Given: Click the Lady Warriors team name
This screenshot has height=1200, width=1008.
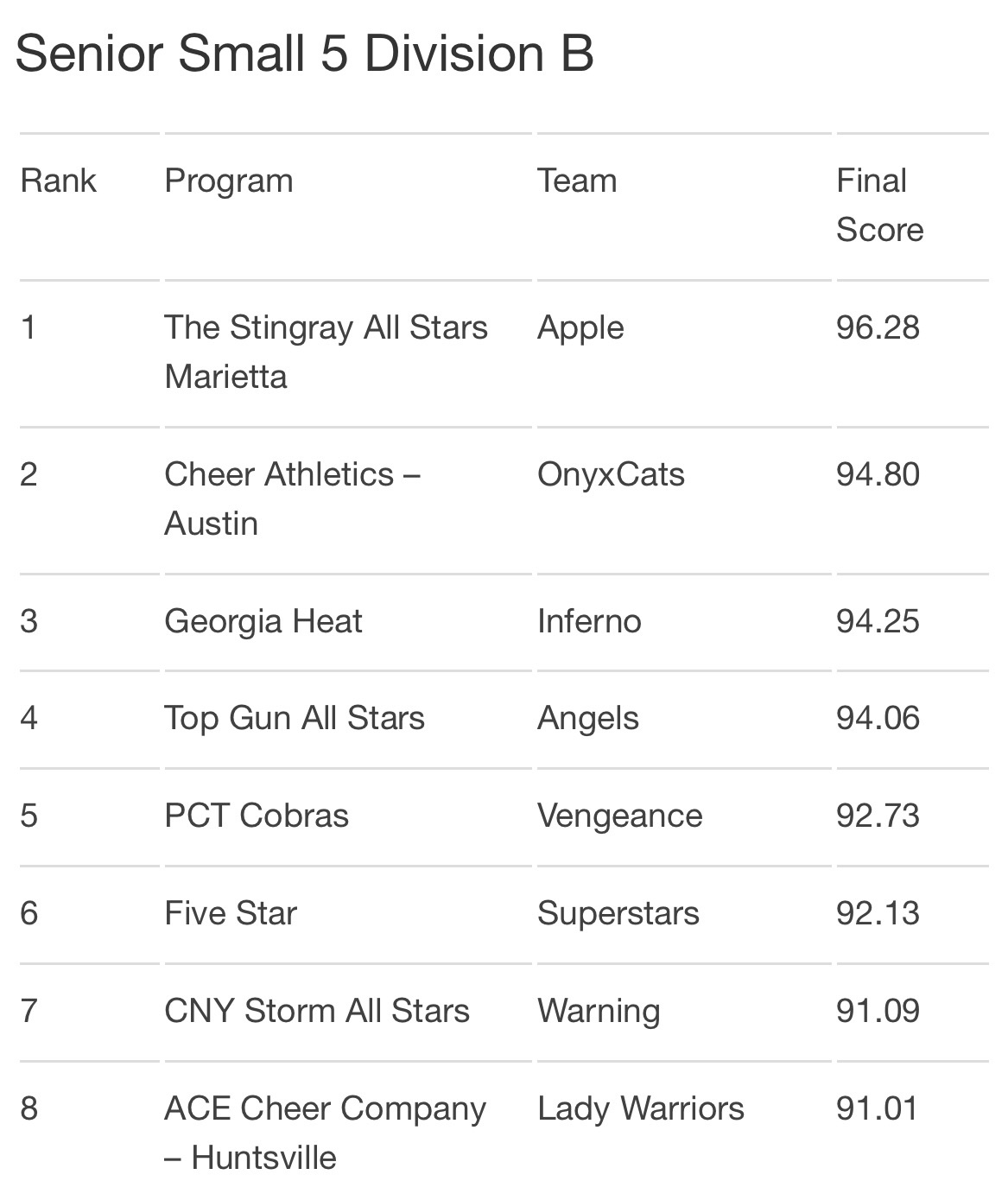Looking at the screenshot, I should [641, 1108].
